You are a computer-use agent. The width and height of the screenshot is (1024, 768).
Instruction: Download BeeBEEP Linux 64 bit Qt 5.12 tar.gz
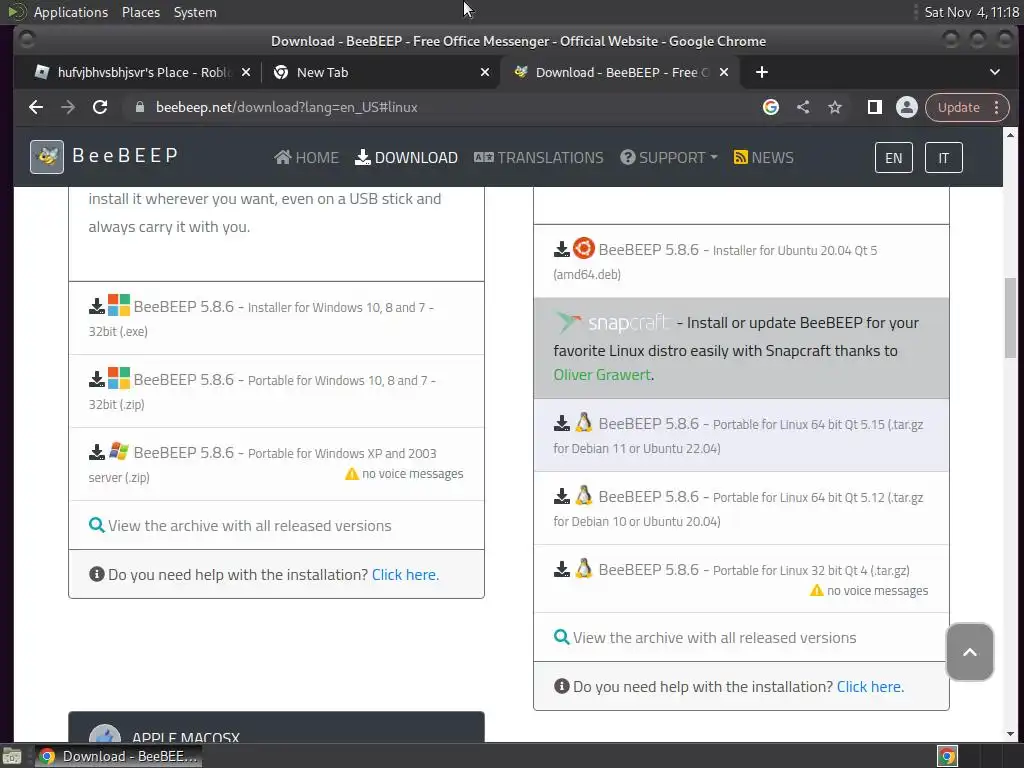(x=741, y=508)
